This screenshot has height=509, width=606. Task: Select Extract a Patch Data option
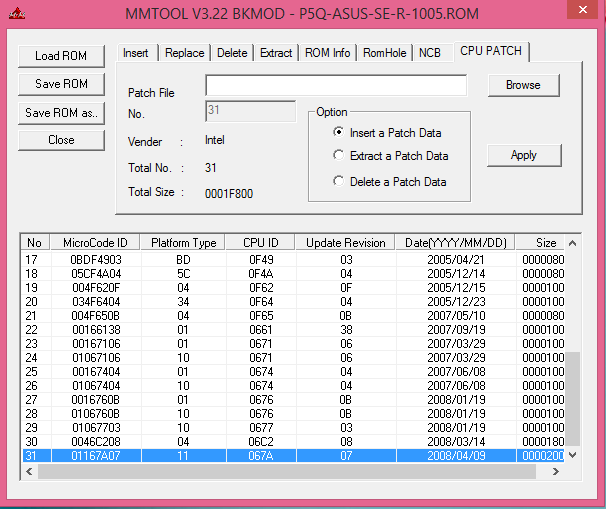(x=390, y=156)
